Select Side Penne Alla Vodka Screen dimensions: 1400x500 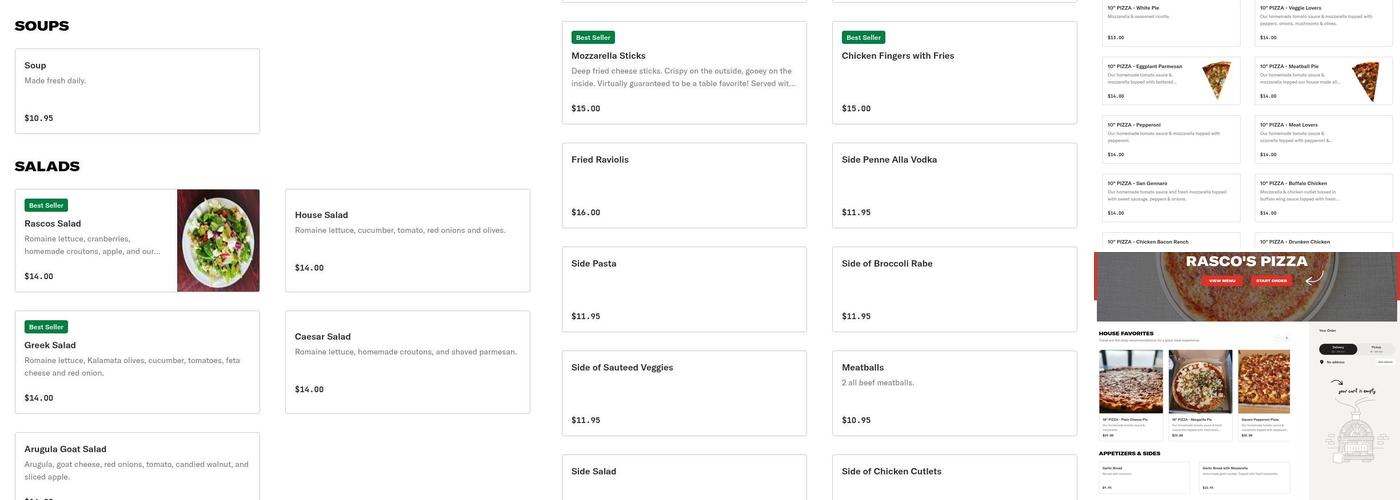(x=954, y=185)
